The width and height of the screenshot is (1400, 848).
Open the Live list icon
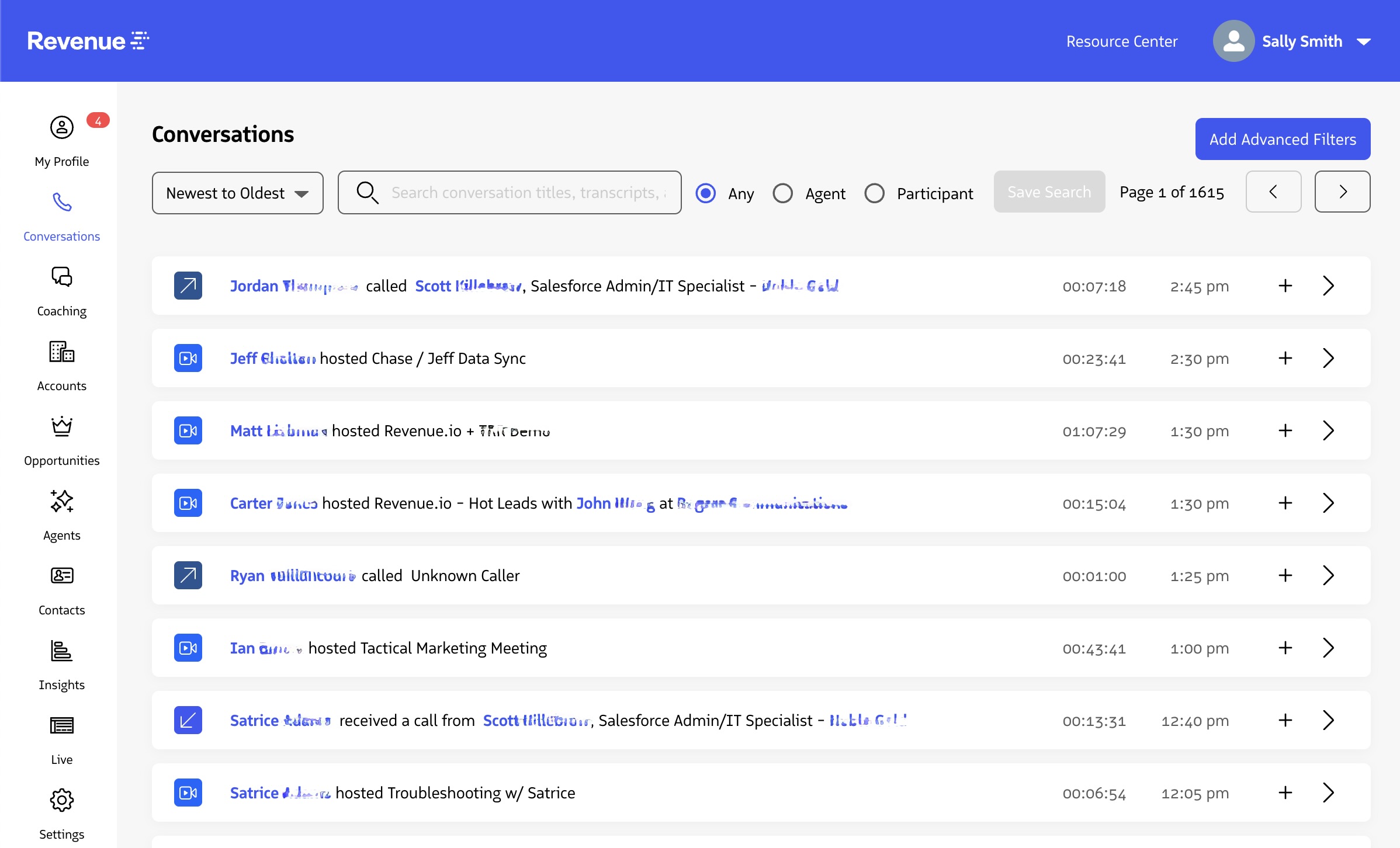click(x=62, y=725)
